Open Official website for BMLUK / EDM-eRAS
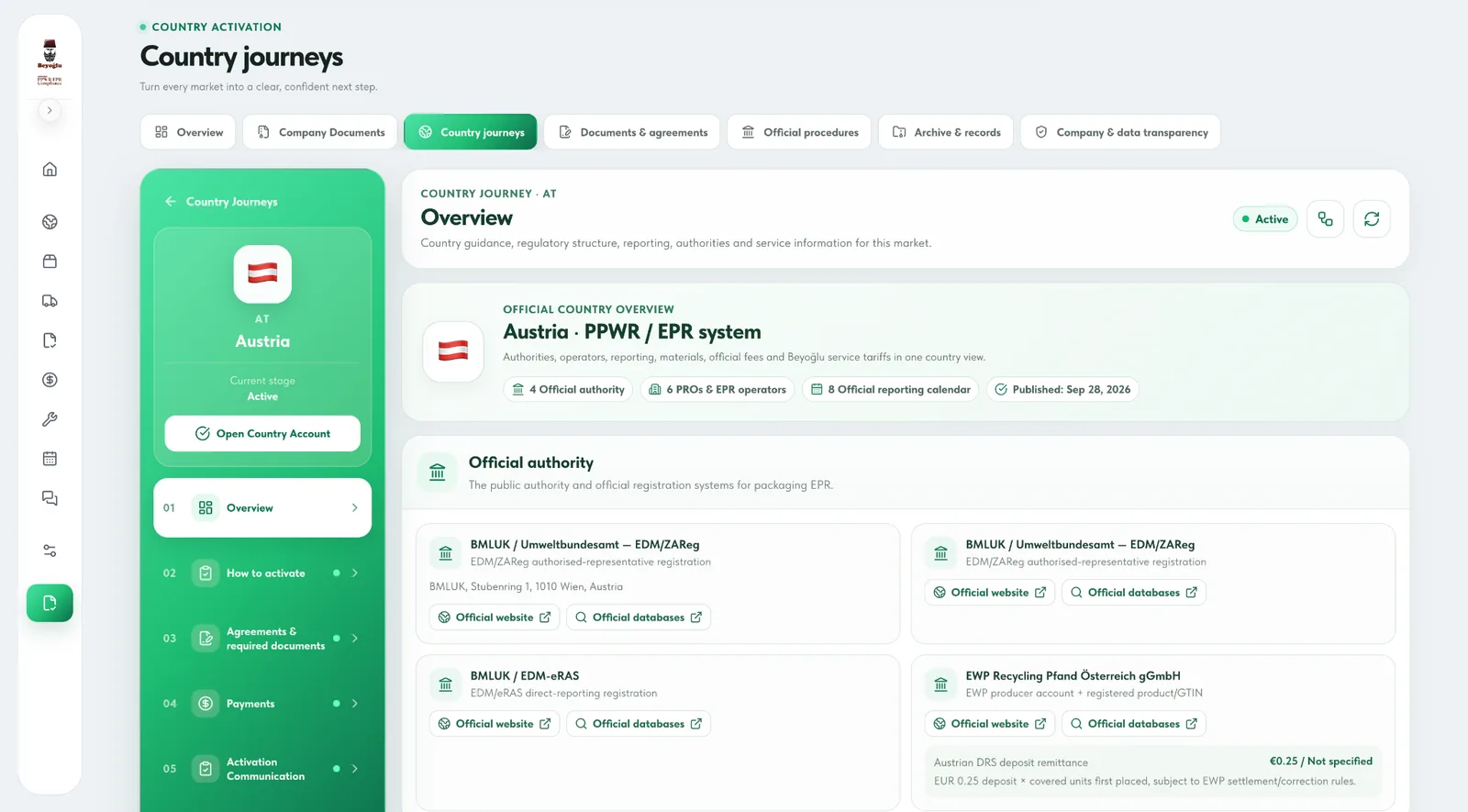Image resolution: width=1468 pixels, height=812 pixels. point(495,724)
